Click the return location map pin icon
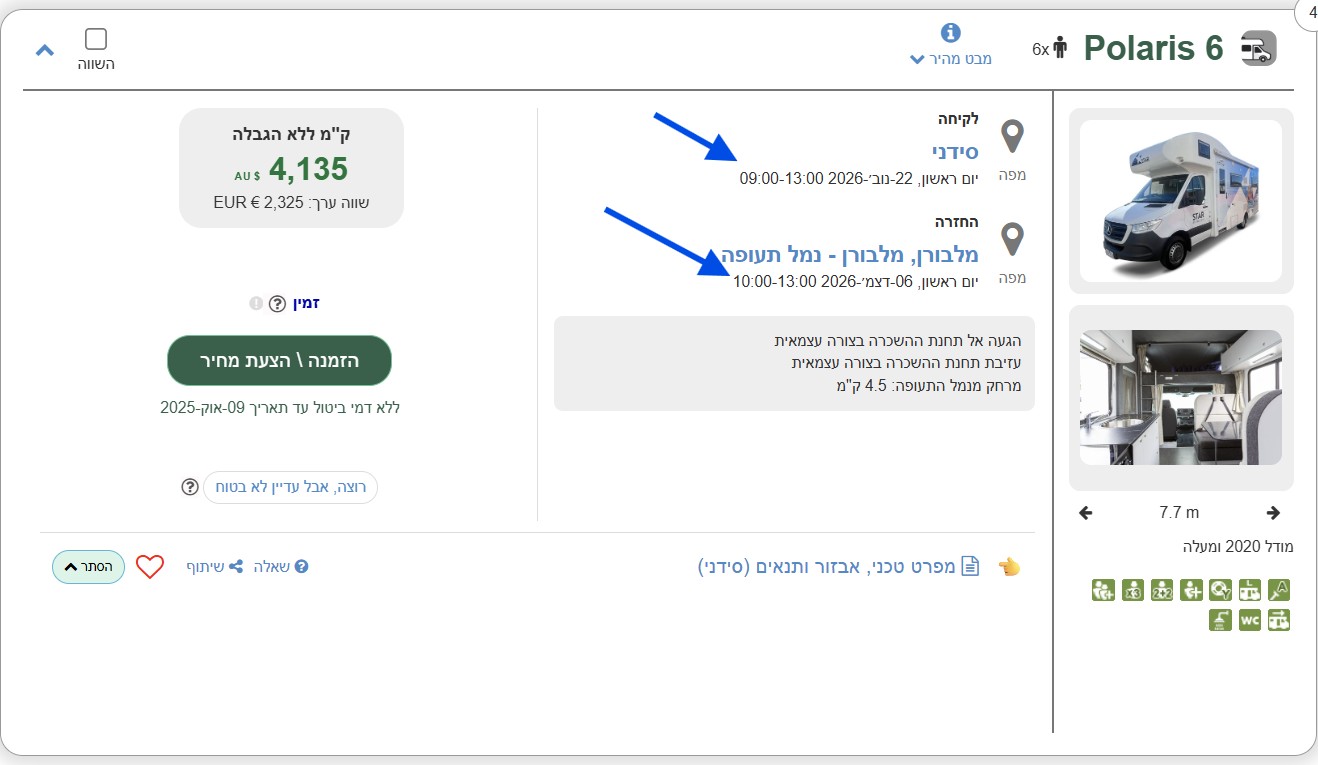The image size is (1318, 765). click(1013, 240)
